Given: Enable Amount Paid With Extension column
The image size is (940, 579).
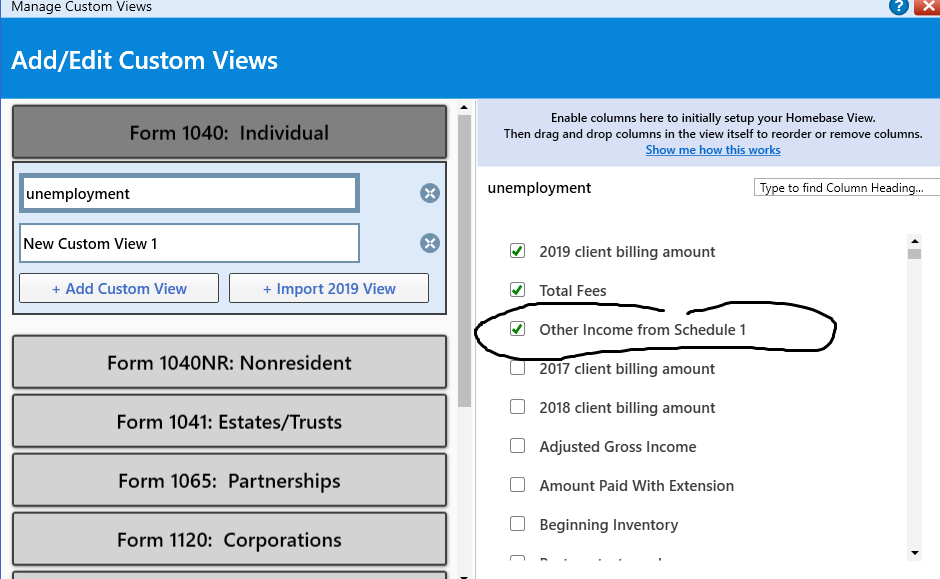Looking at the screenshot, I should 518,485.
